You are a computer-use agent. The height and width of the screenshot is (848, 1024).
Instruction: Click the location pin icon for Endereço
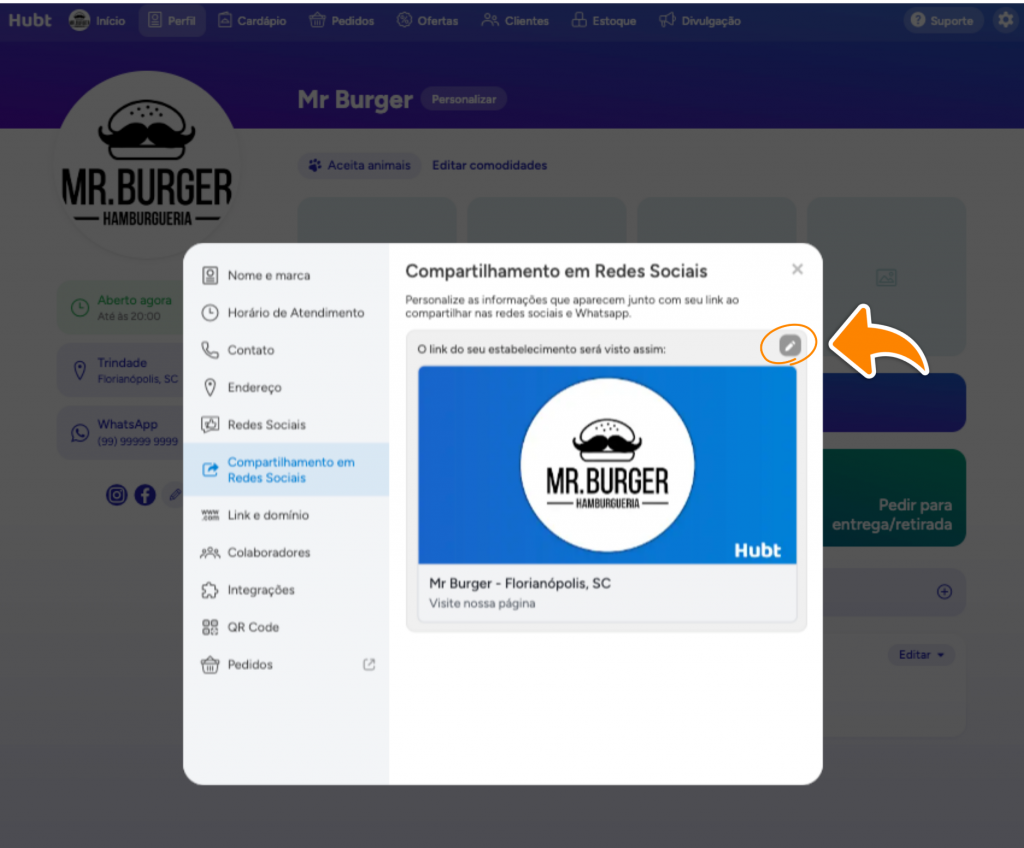coord(210,387)
